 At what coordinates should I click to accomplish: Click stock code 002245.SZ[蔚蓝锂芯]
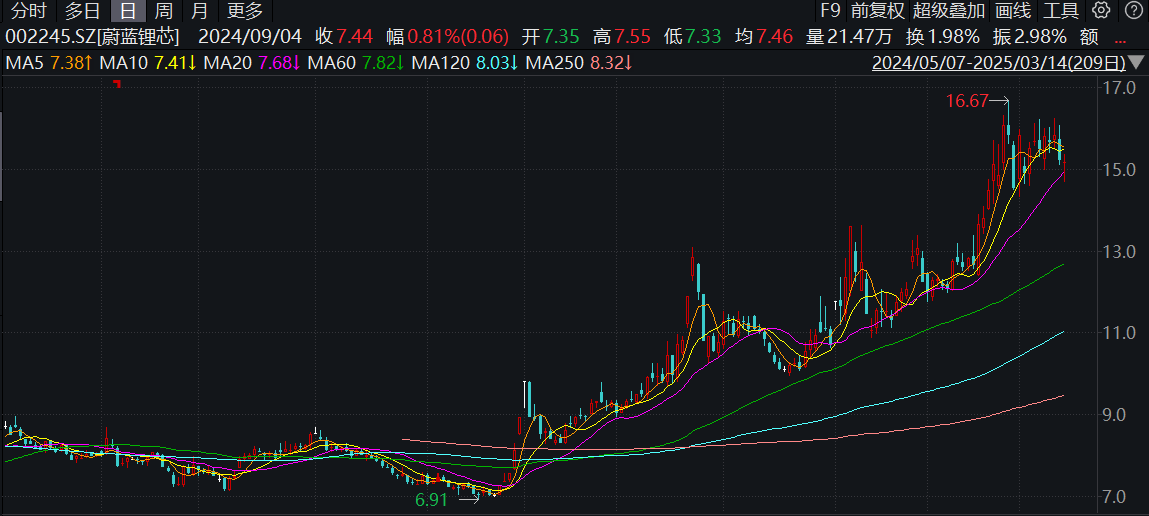pyautogui.click(x=92, y=36)
